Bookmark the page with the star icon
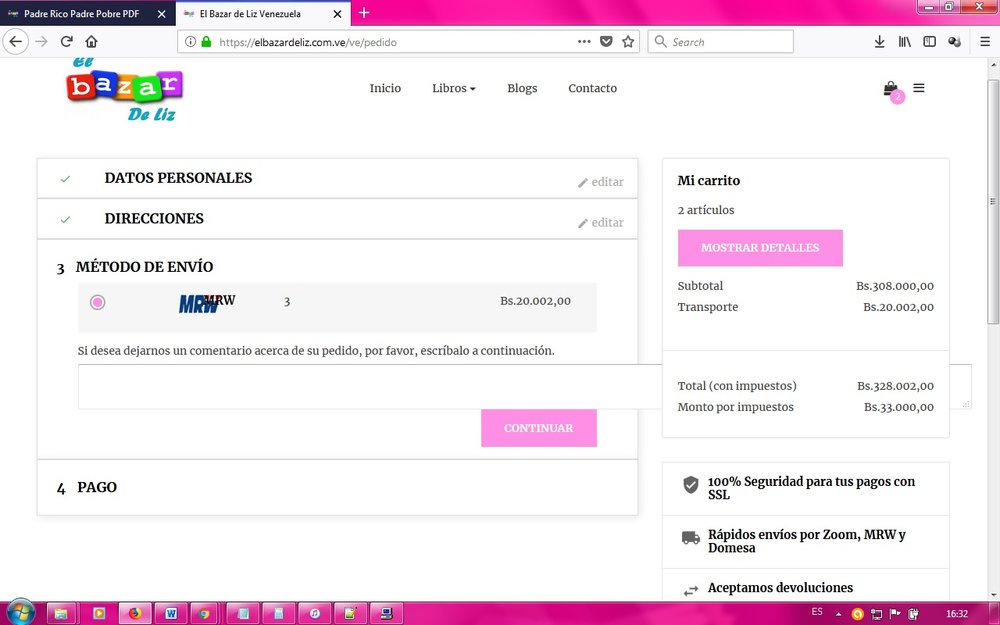Image resolution: width=1000 pixels, height=625 pixels. click(x=627, y=43)
